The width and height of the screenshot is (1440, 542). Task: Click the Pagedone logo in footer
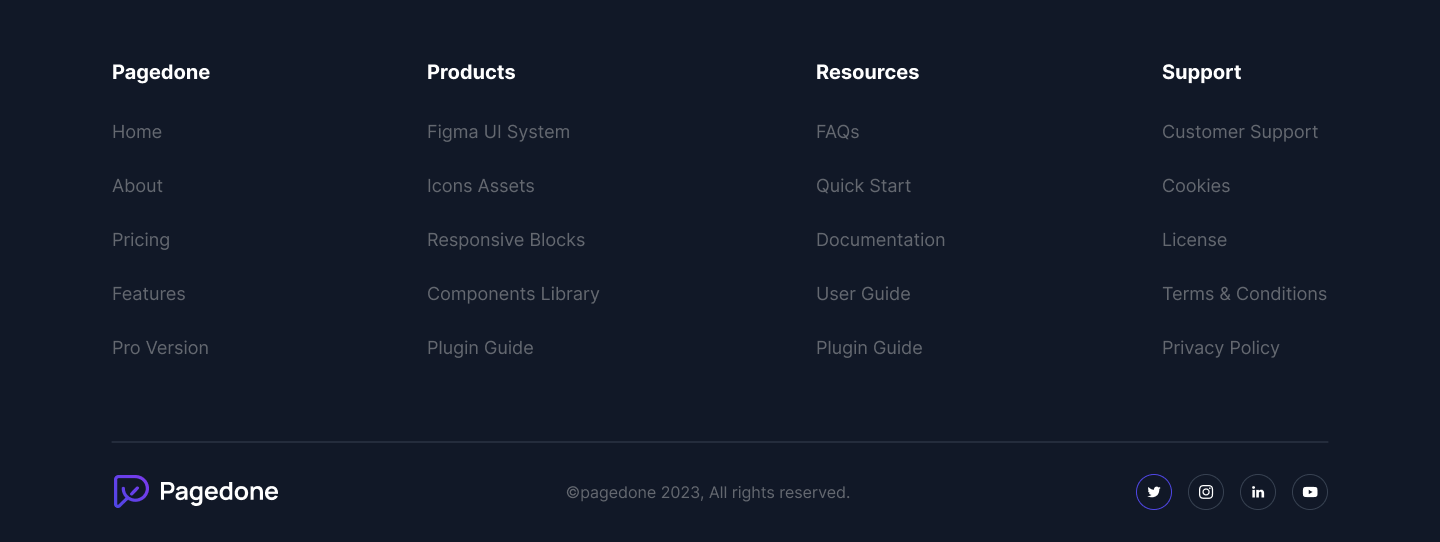(196, 492)
